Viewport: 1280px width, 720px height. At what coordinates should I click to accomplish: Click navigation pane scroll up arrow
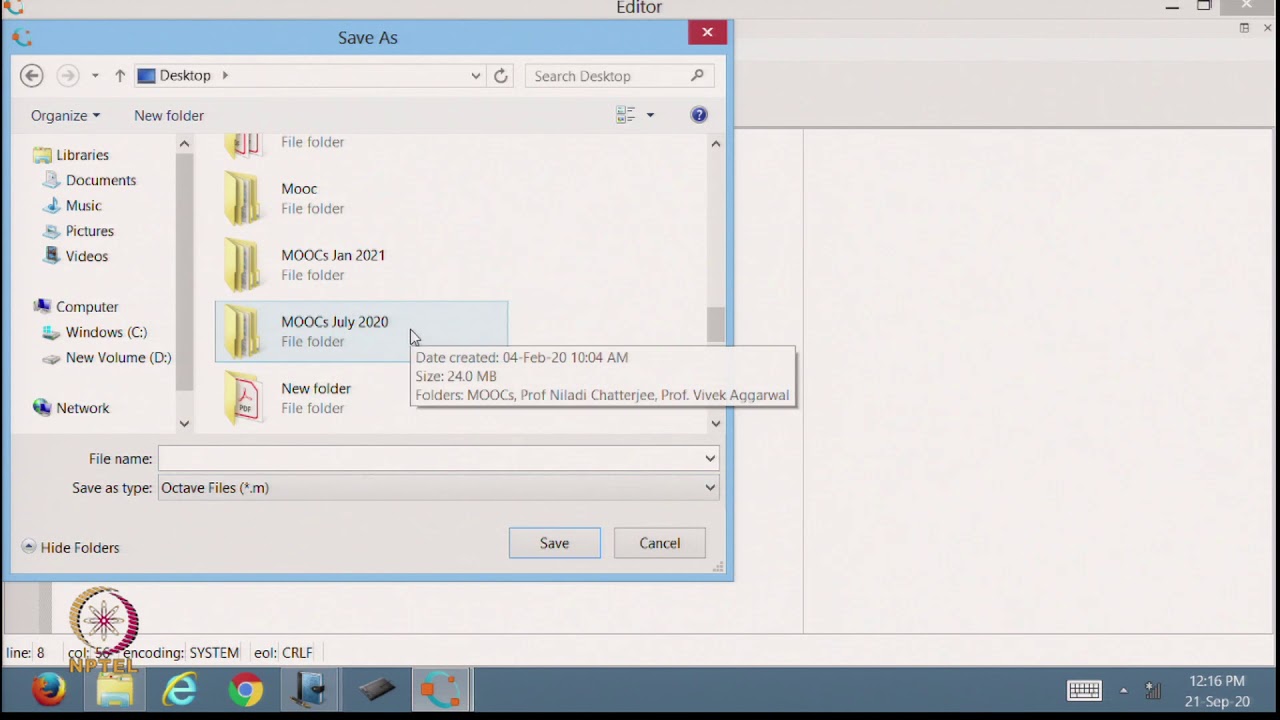(184, 144)
